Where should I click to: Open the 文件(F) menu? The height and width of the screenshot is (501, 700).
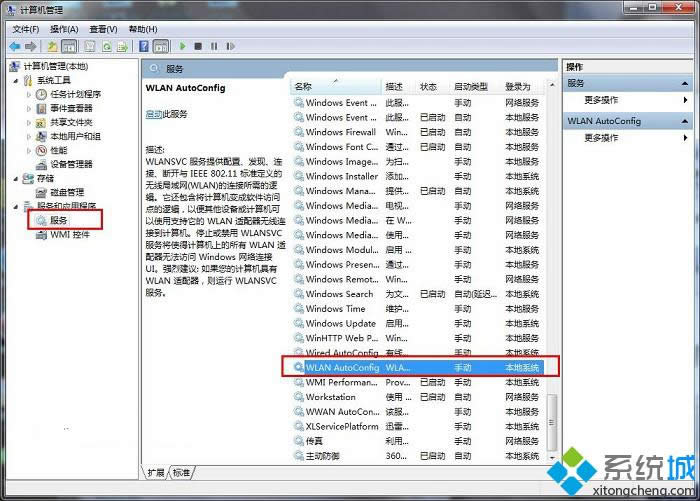26,29
